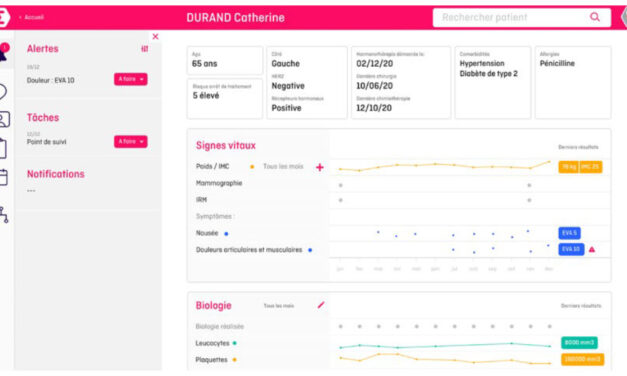The width and height of the screenshot is (627, 376).
Task: Select the EVA 5 nausée badge
Action: (569, 233)
